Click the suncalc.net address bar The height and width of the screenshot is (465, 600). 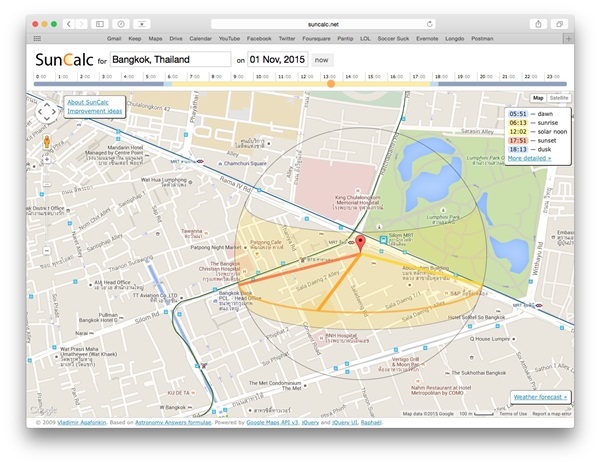[323, 24]
